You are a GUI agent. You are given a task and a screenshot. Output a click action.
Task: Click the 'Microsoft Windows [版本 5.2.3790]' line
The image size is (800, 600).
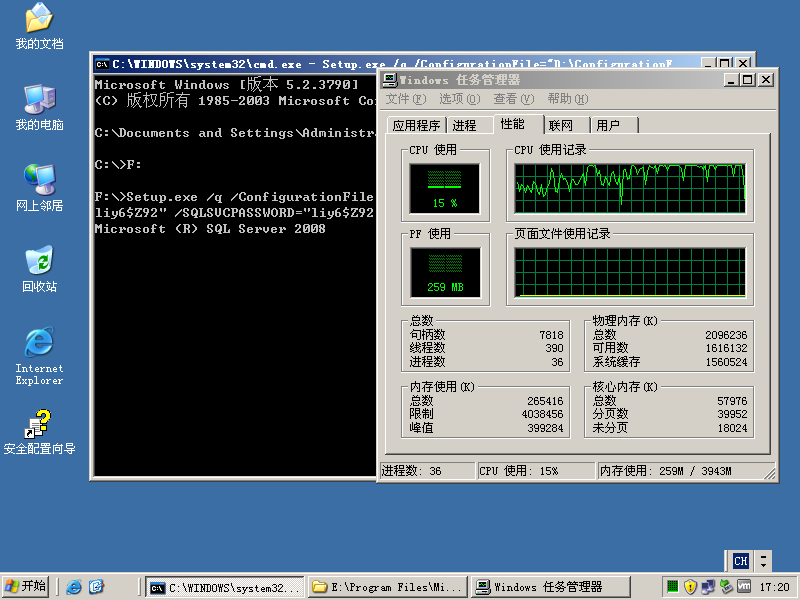coord(227,85)
